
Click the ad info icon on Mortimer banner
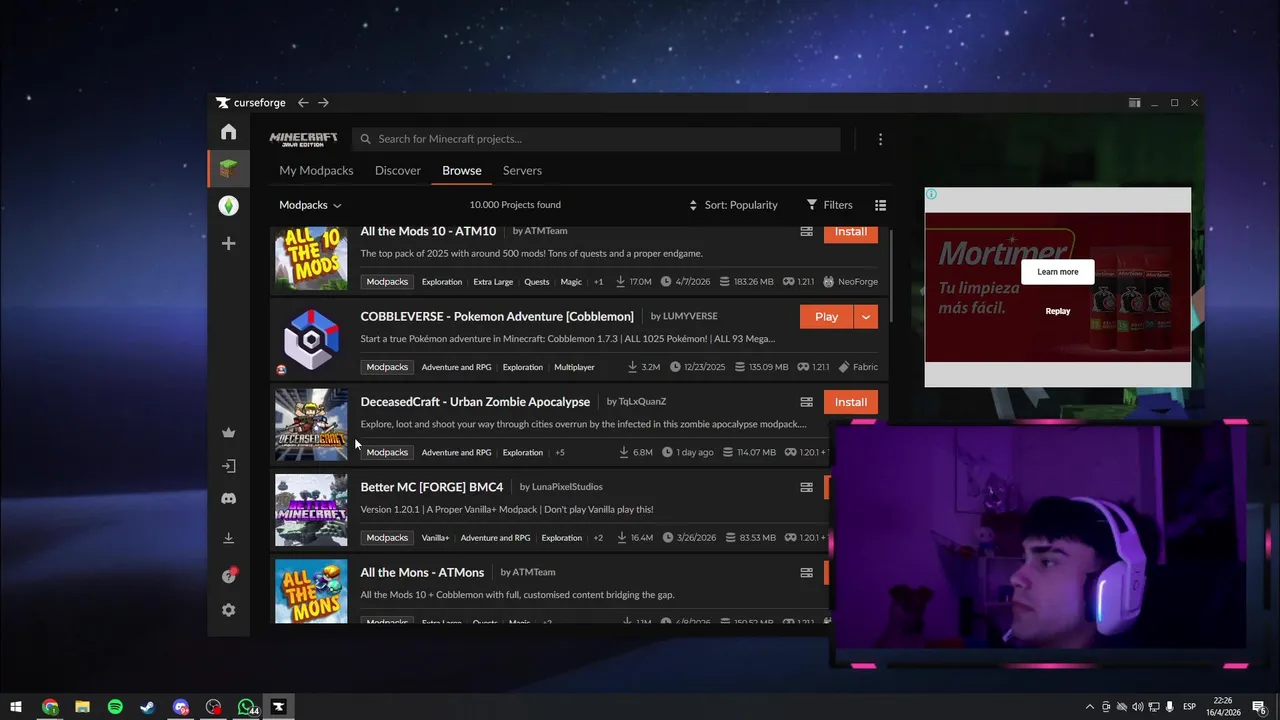click(931, 194)
